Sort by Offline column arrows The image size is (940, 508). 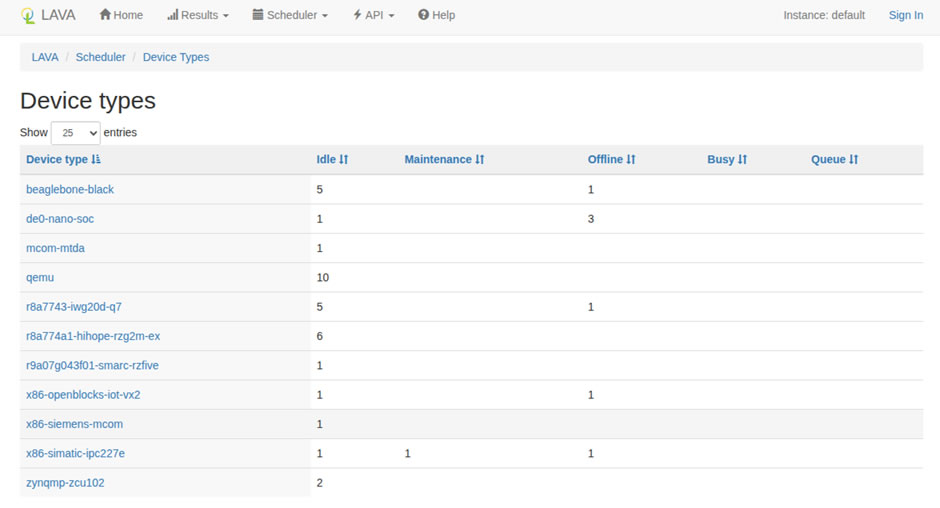pos(631,160)
